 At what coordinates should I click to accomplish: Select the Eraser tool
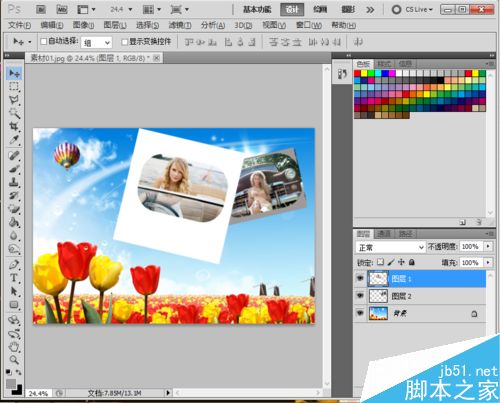pyautogui.click(x=14, y=209)
